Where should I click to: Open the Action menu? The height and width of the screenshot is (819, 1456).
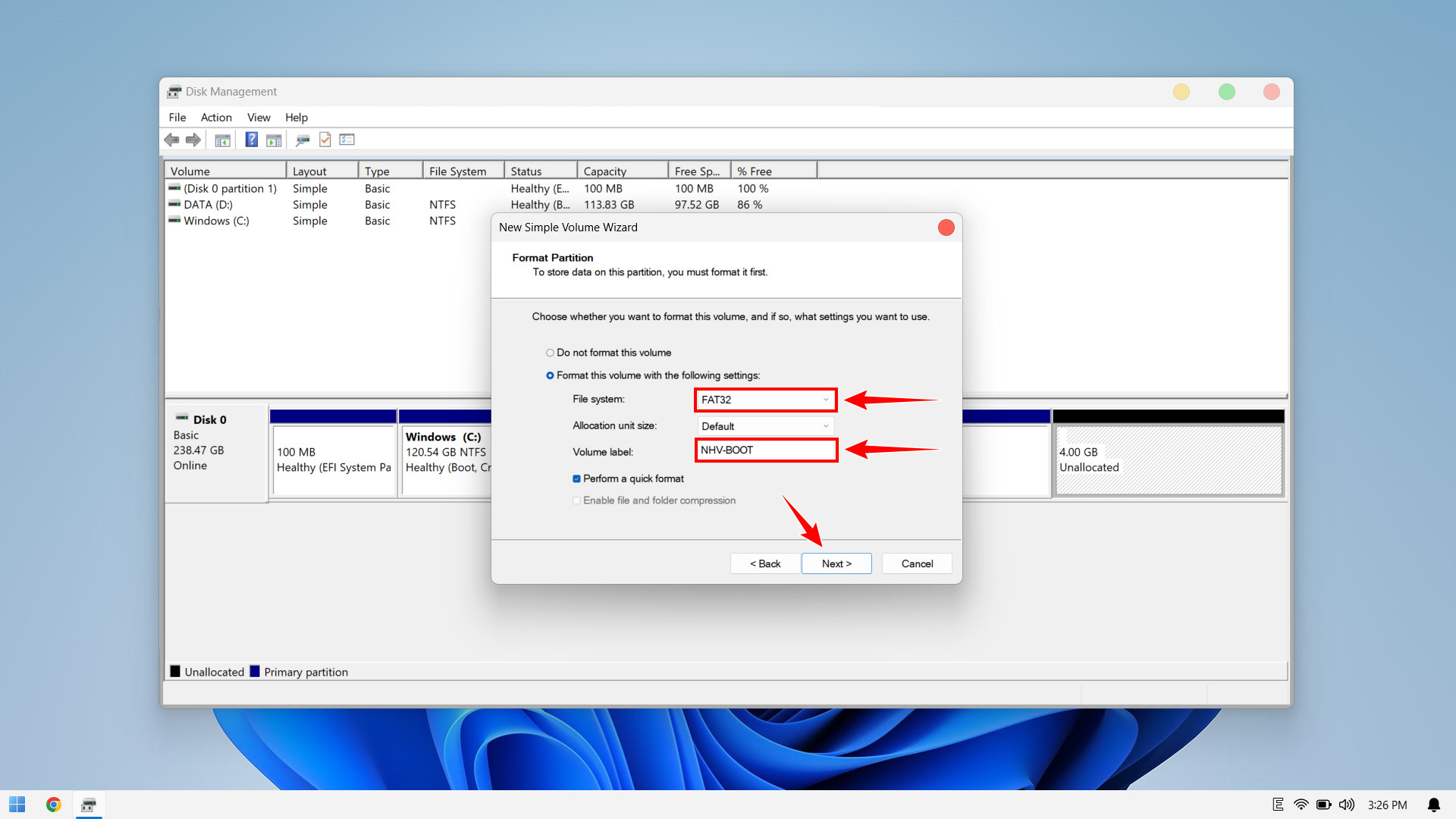tap(216, 118)
